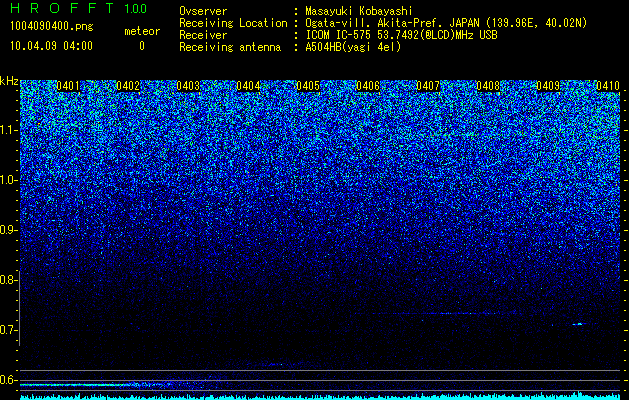629x400 pixels.
Task: Click the 0404 time marker
Action: click(248, 86)
